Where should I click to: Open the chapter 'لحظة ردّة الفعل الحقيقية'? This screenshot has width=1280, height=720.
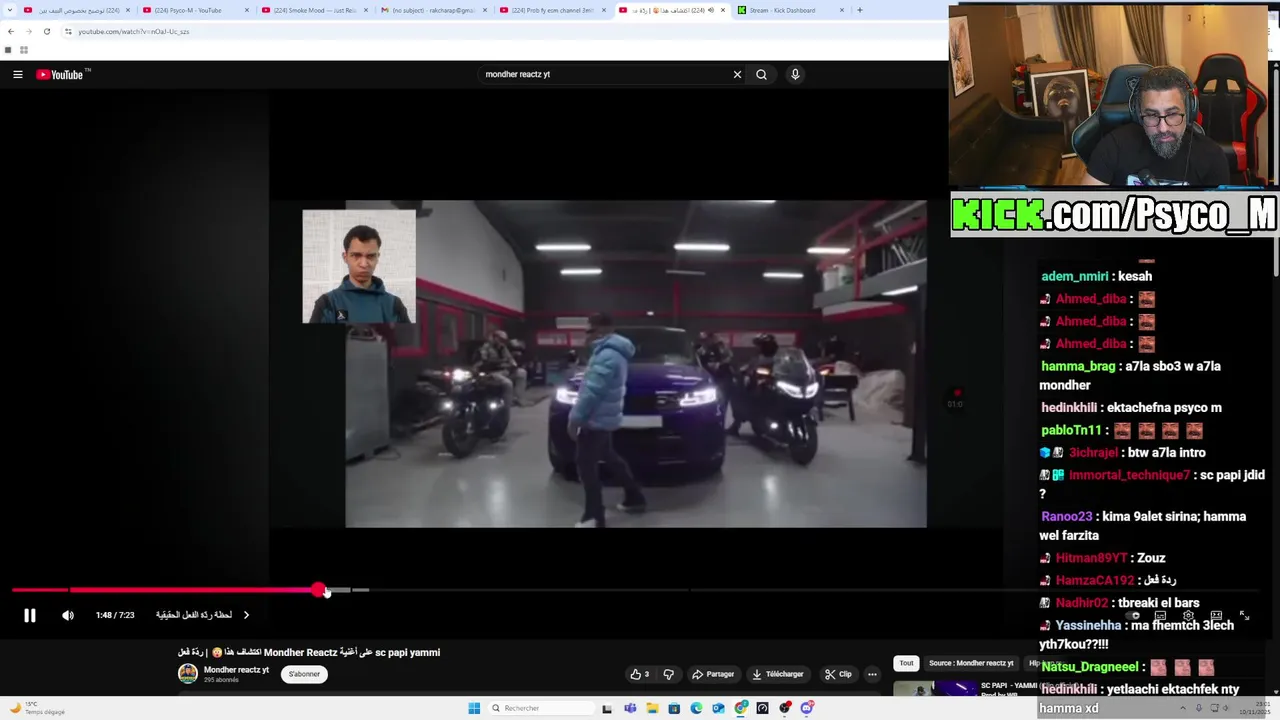coord(194,615)
